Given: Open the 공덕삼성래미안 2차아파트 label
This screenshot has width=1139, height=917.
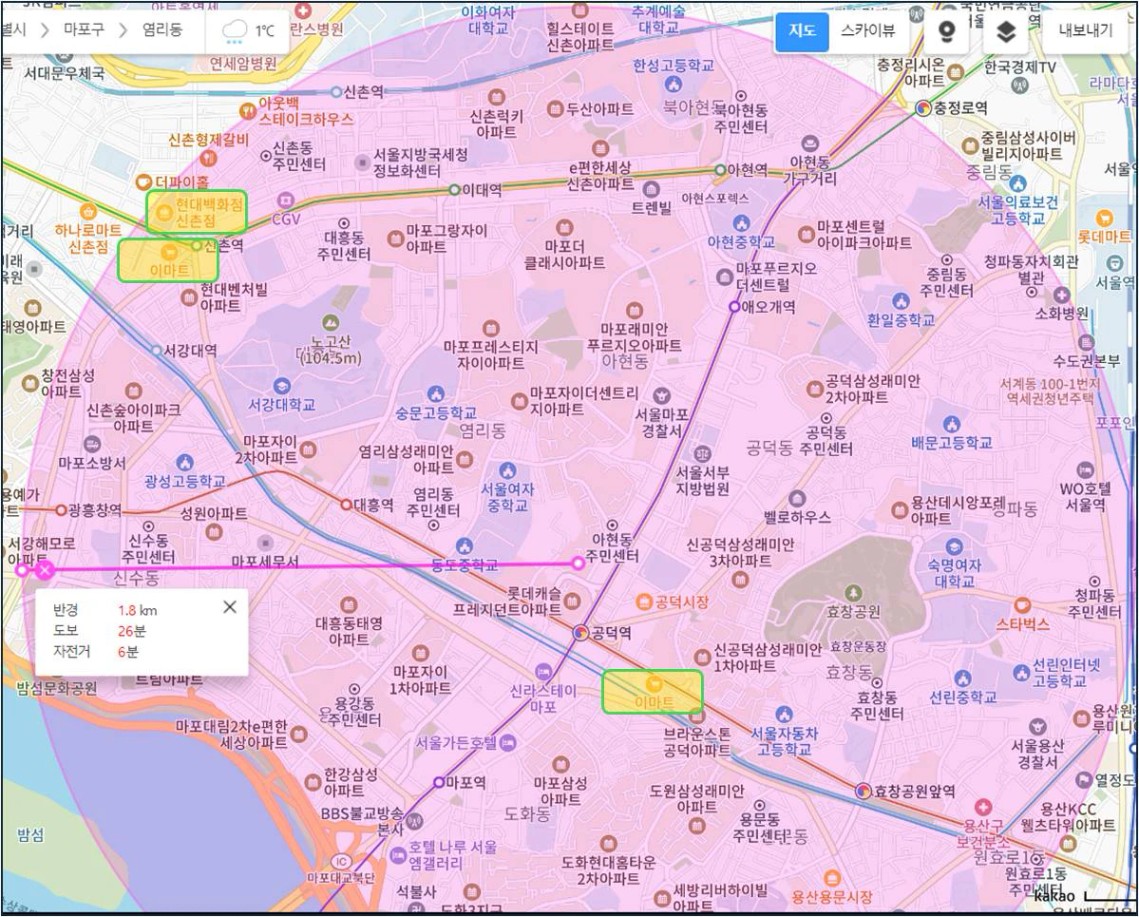Looking at the screenshot, I should 872,389.
